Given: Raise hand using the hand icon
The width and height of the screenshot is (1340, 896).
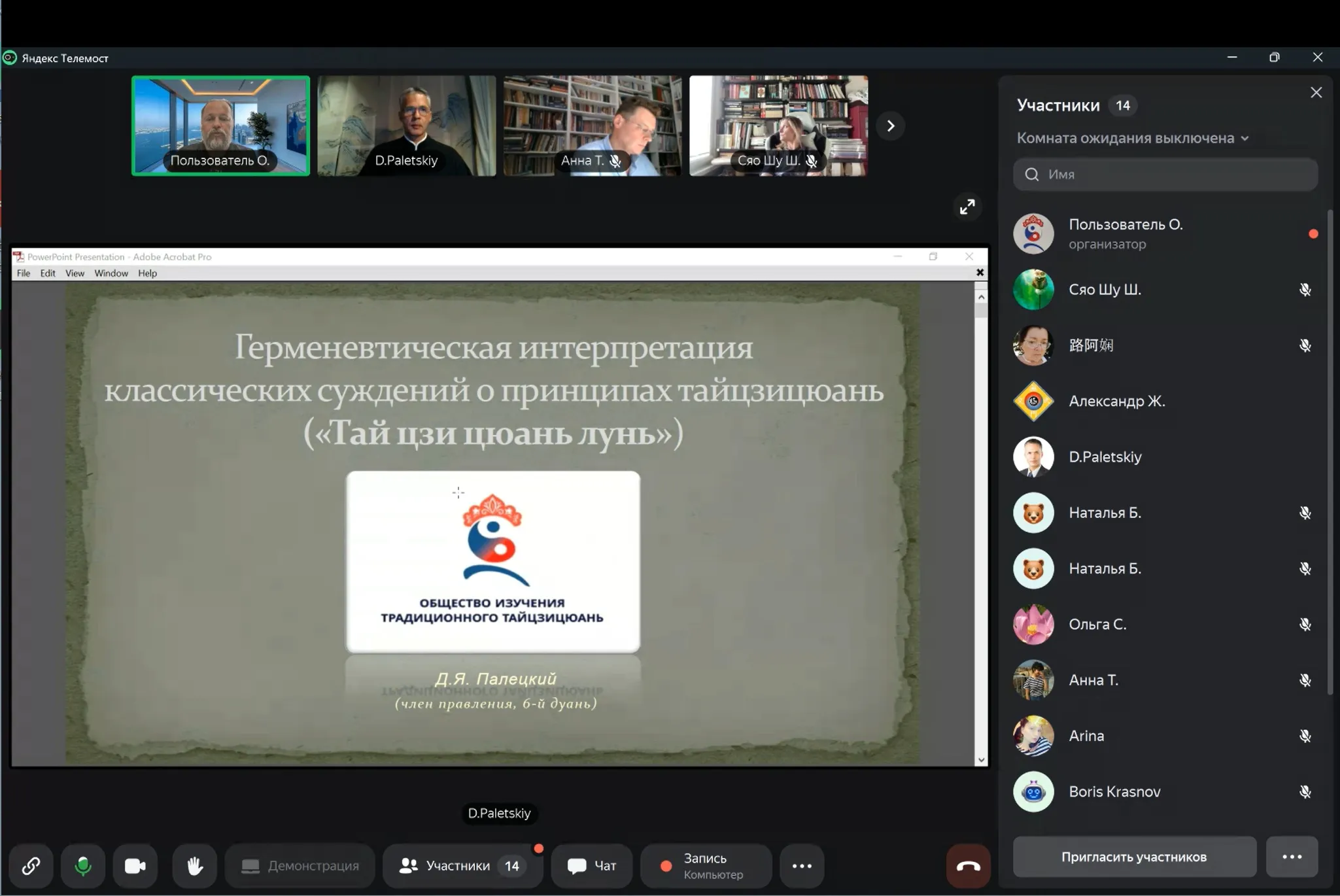Looking at the screenshot, I should 194,866.
